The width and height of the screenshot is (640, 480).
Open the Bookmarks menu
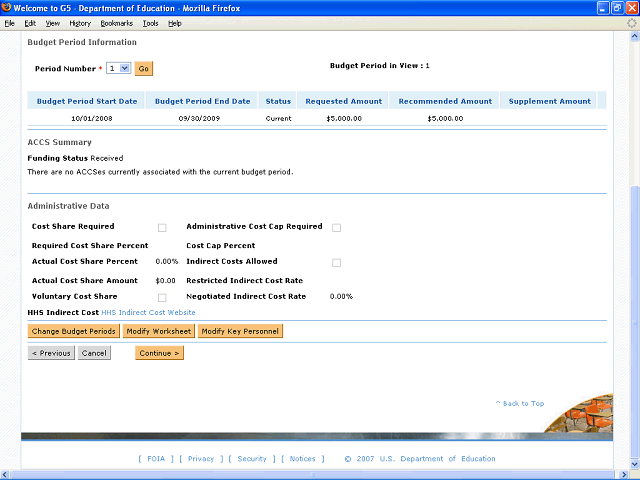click(x=117, y=24)
